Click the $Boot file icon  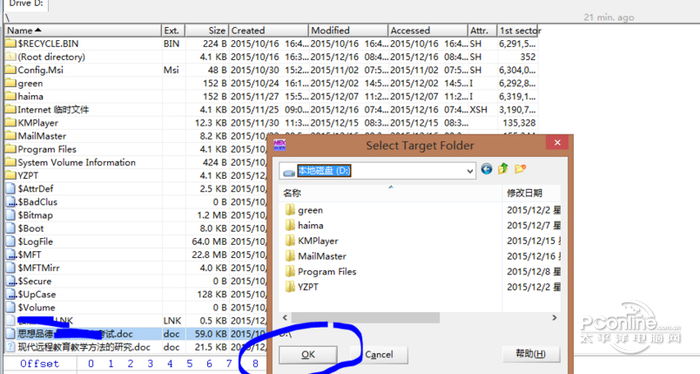[x=10, y=228]
